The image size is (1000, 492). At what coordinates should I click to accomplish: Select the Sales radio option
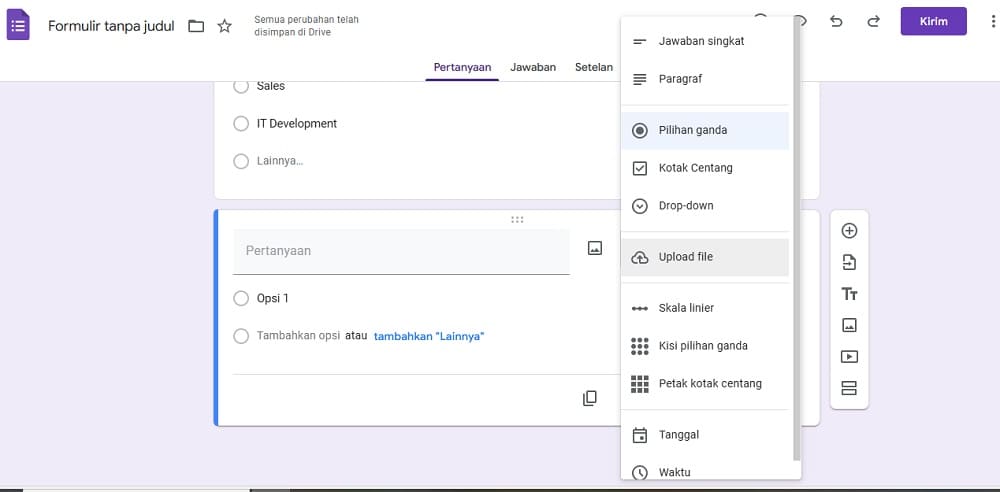(241, 86)
